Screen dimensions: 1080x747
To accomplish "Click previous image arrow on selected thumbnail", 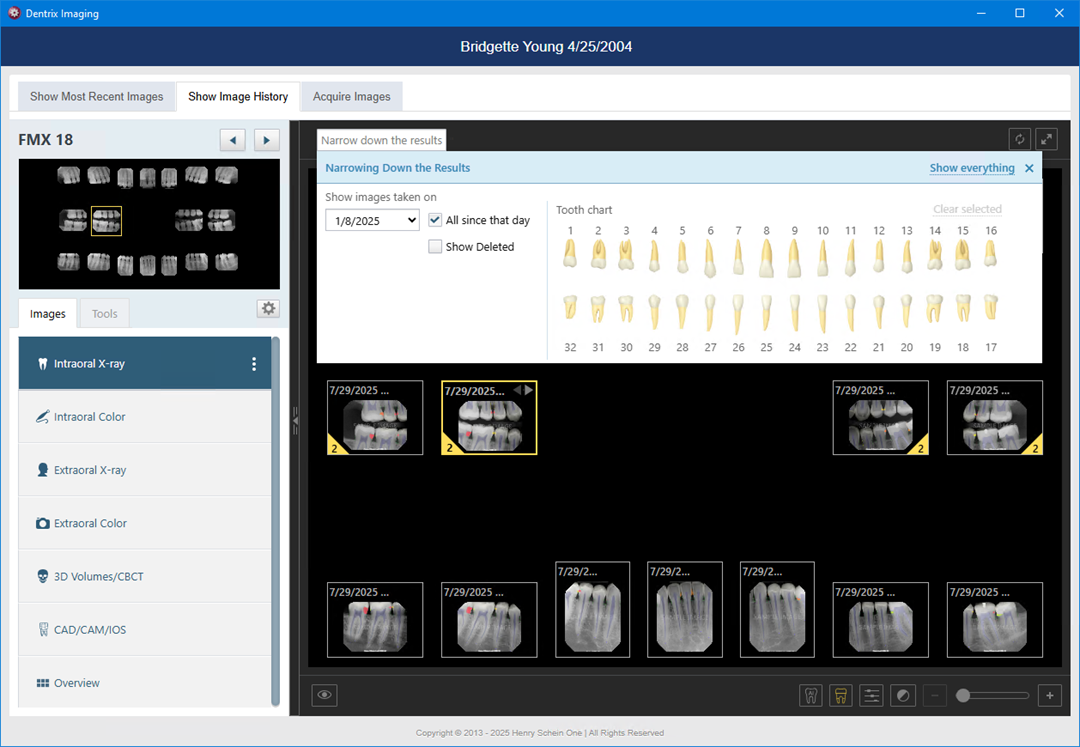I will (x=517, y=390).
